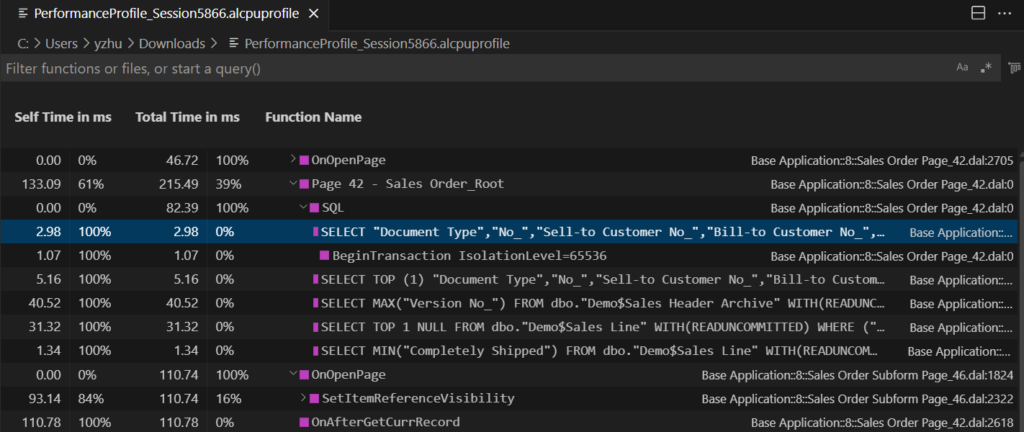Image resolution: width=1024 pixels, height=432 pixels.
Task: Click the file icon in the breadcrumb
Action: pos(234,44)
